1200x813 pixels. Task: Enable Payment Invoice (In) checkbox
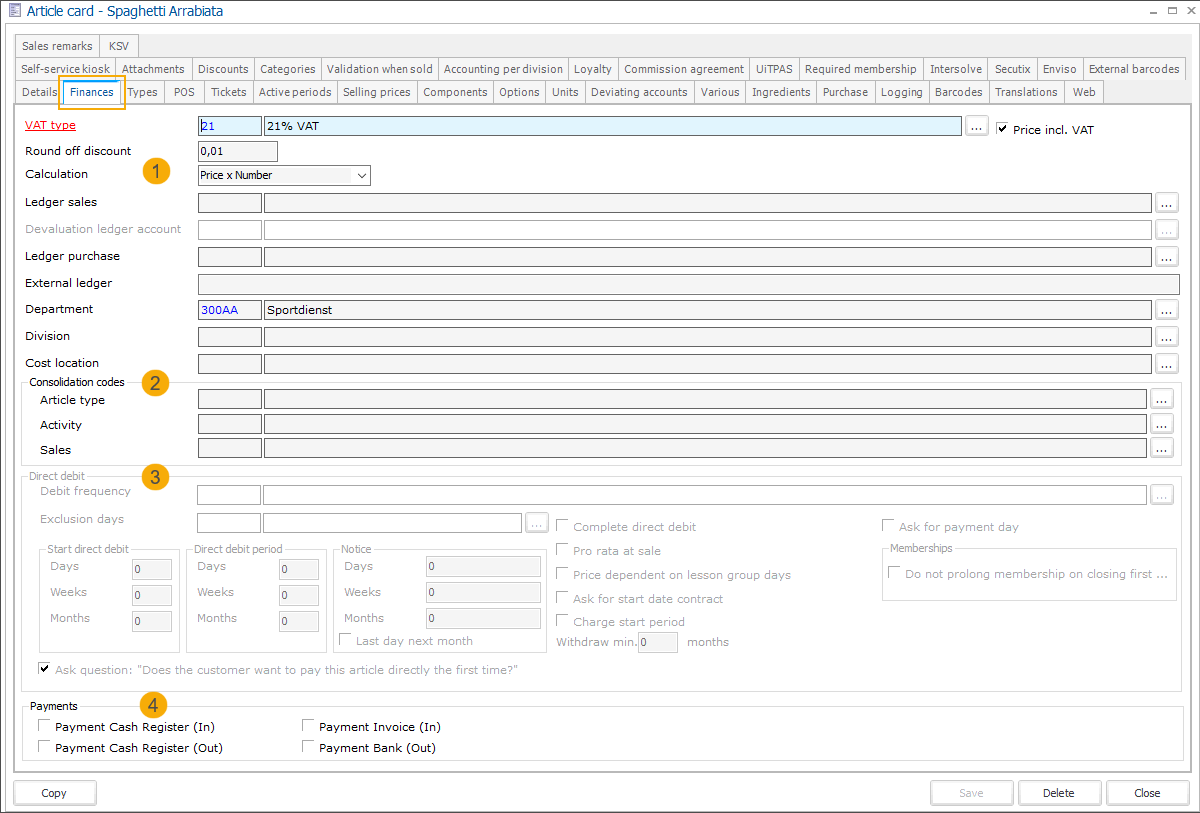pyautogui.click(x=308, y=726)
